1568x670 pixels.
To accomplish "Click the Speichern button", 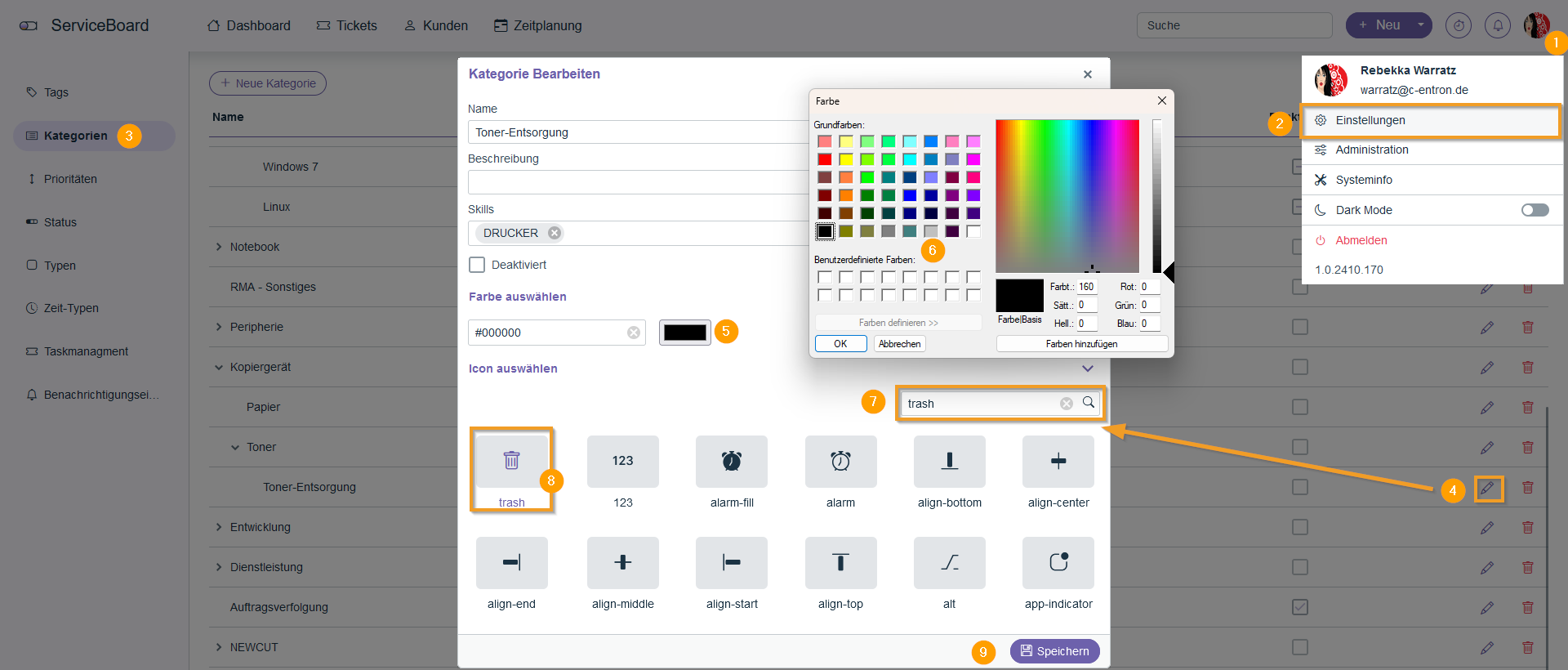I will [1054, 651].
